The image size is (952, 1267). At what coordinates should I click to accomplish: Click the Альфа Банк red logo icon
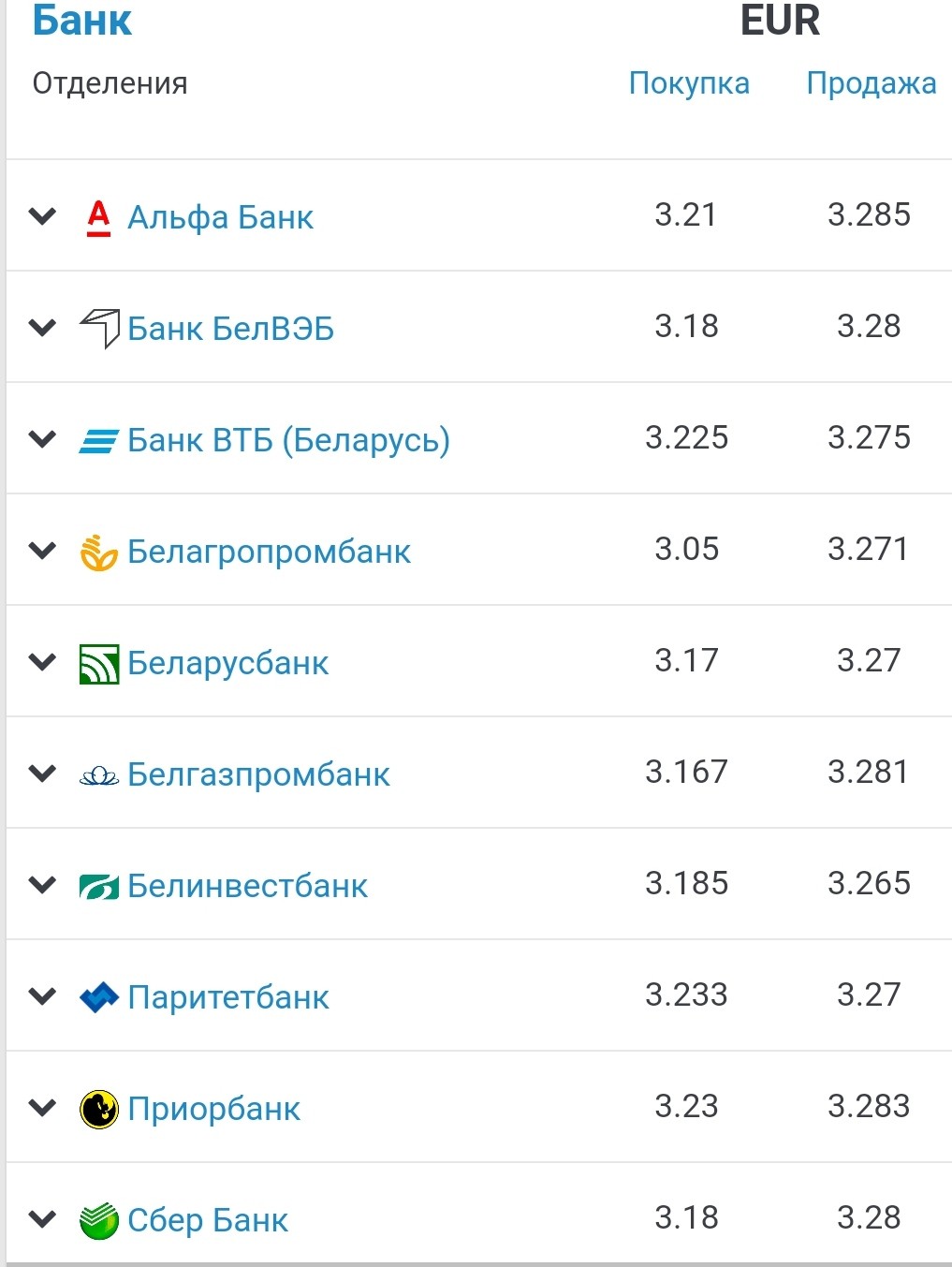[x=98, y=217]
